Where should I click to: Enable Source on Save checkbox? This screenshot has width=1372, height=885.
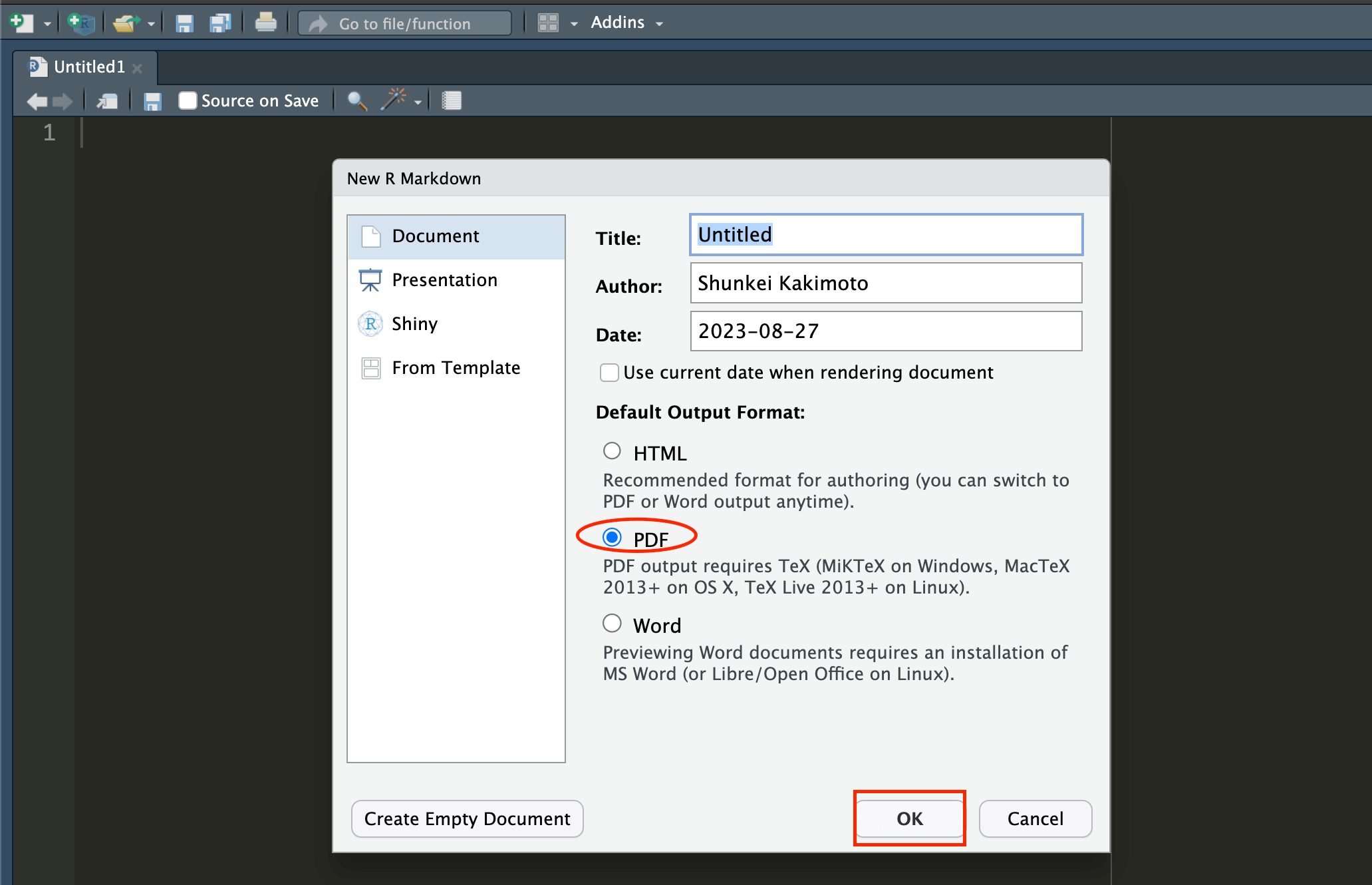click(188, 101)
